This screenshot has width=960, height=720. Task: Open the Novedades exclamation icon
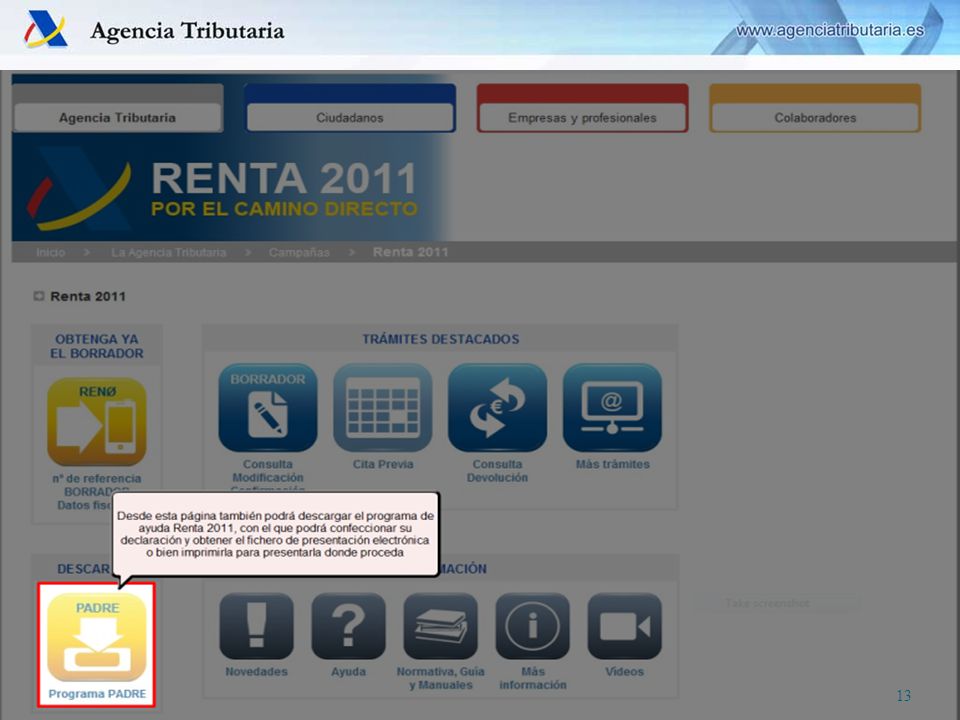point(257,626)
